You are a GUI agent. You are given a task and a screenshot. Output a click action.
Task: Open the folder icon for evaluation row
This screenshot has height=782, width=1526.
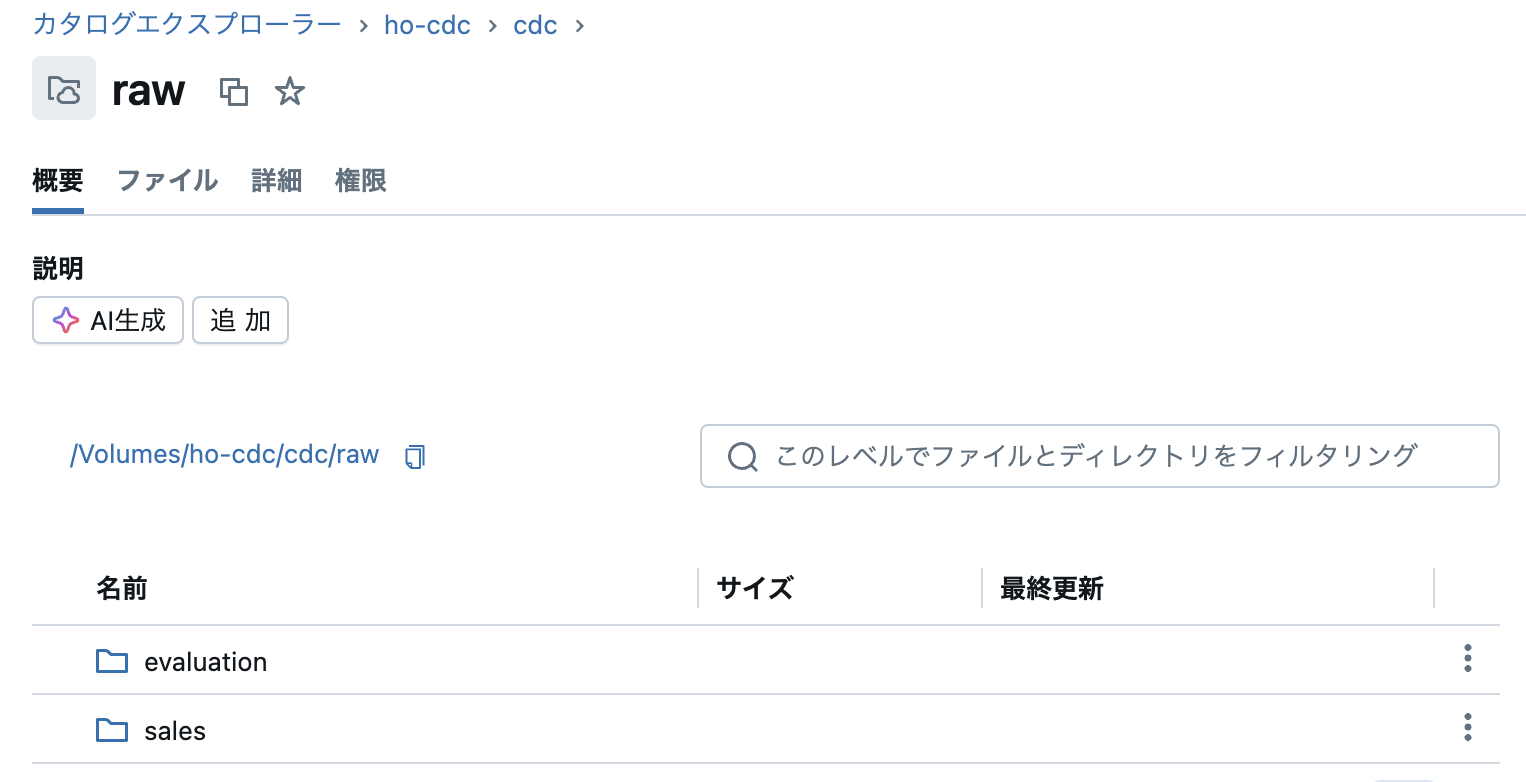(112, 660)
